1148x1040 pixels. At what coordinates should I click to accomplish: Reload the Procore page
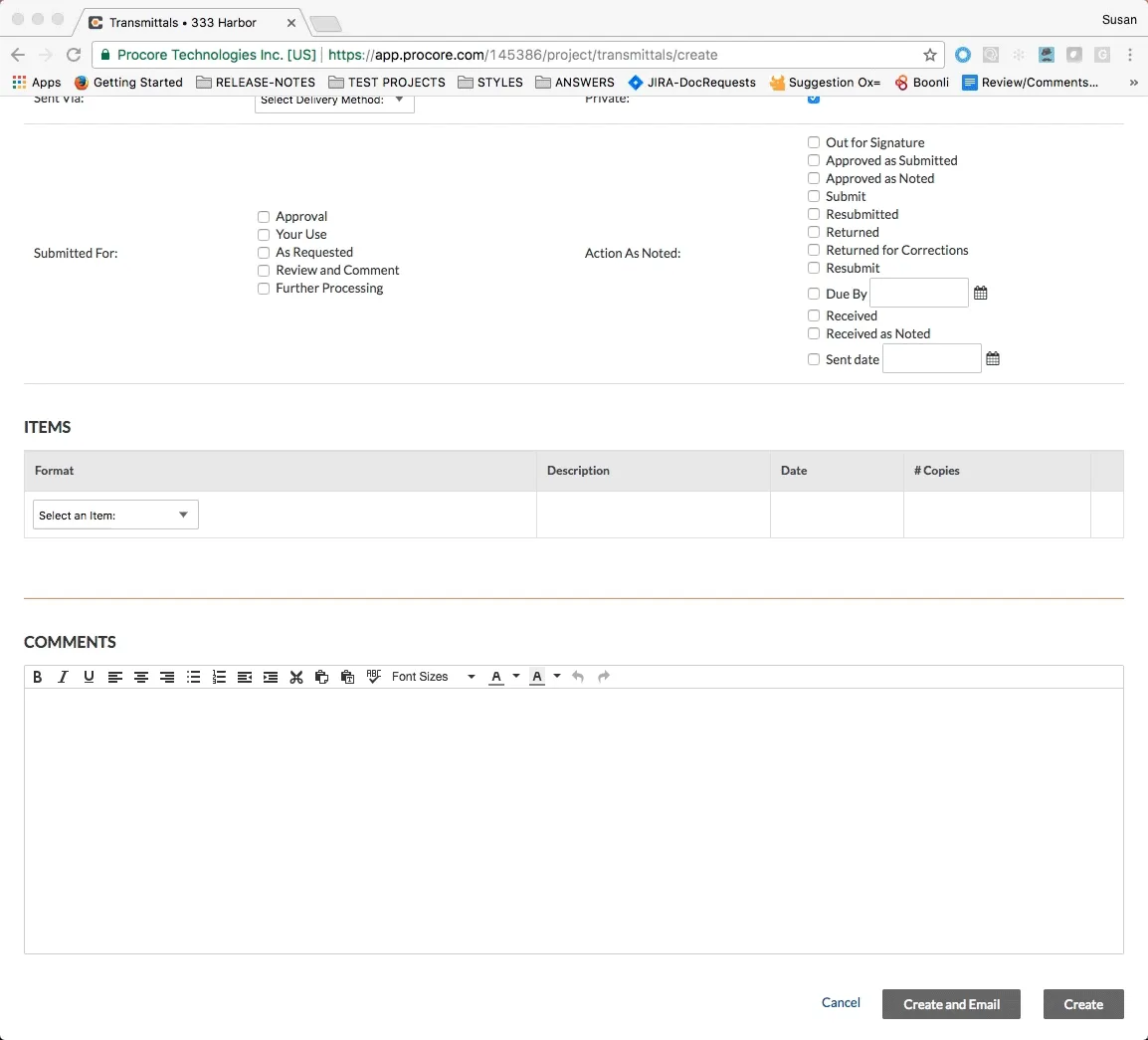click(x=74, y=55)
